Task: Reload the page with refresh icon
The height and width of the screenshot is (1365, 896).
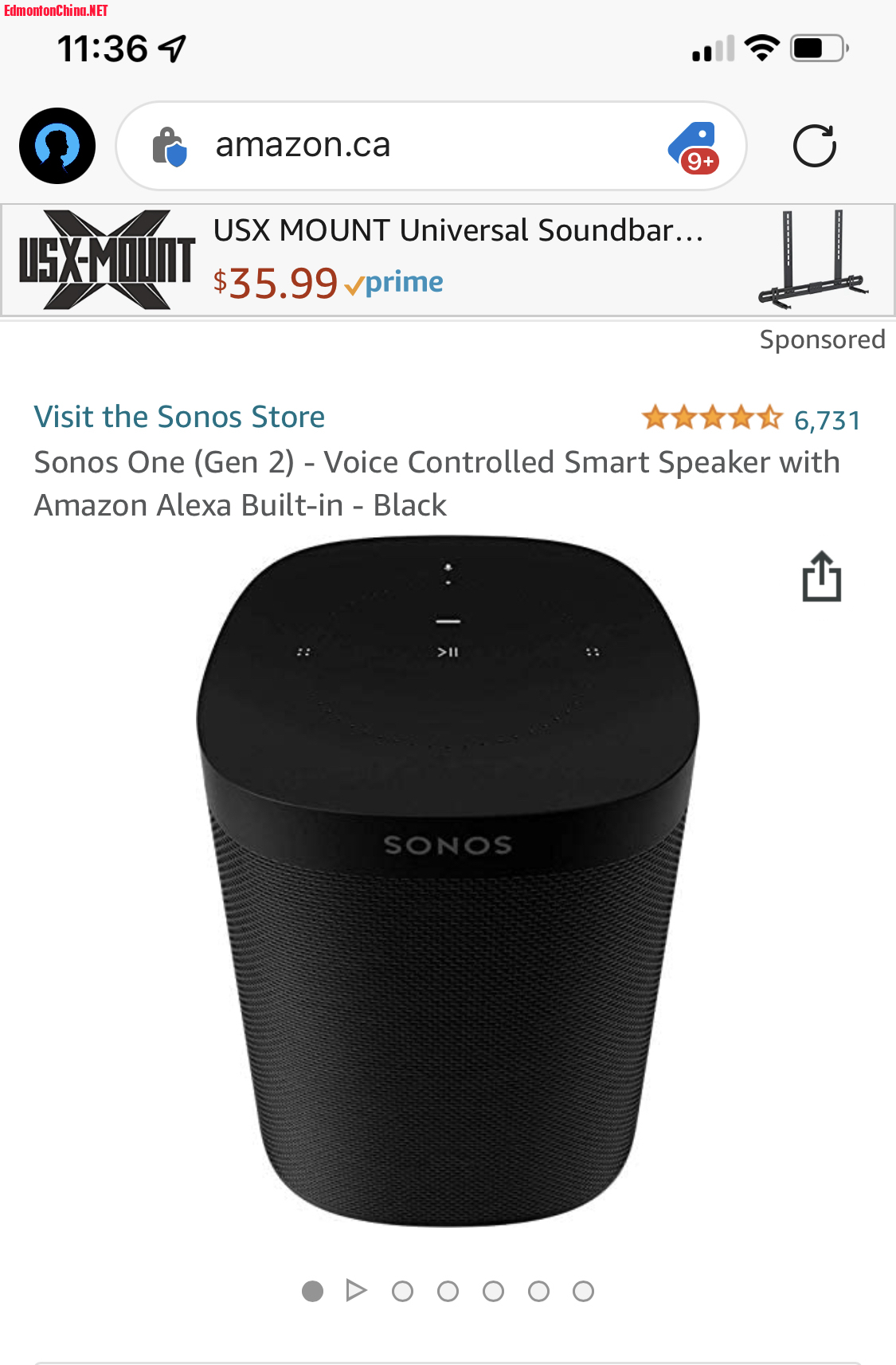Action: pos(815,146)
